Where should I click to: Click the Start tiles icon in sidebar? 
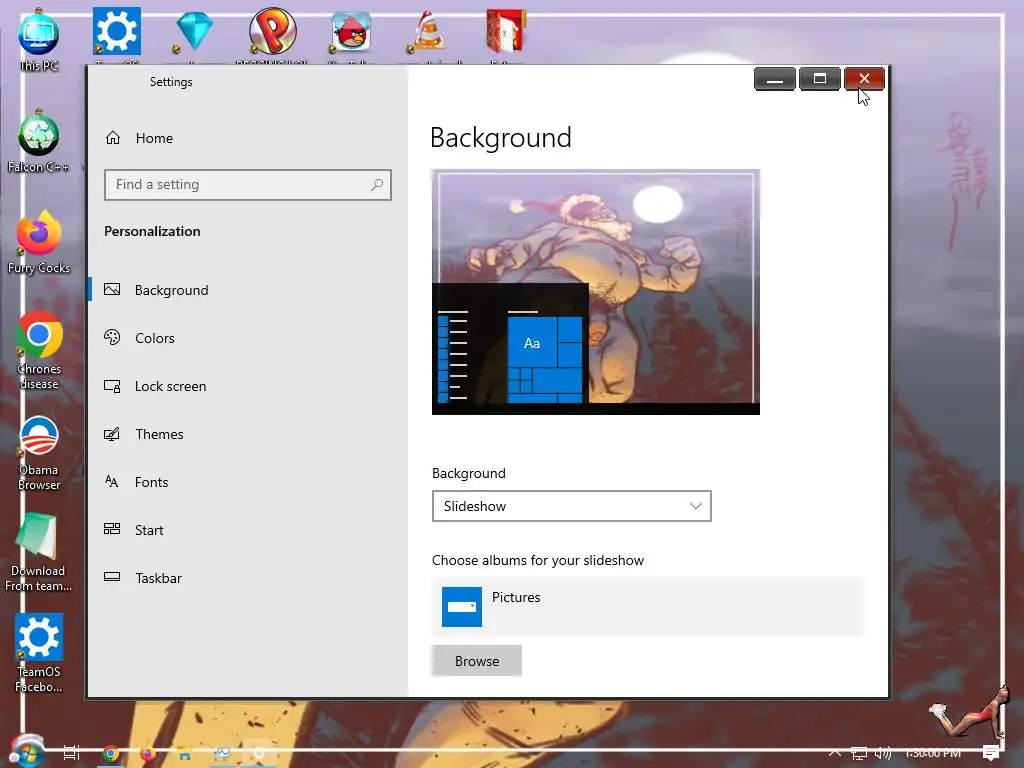tap(112, 529)
